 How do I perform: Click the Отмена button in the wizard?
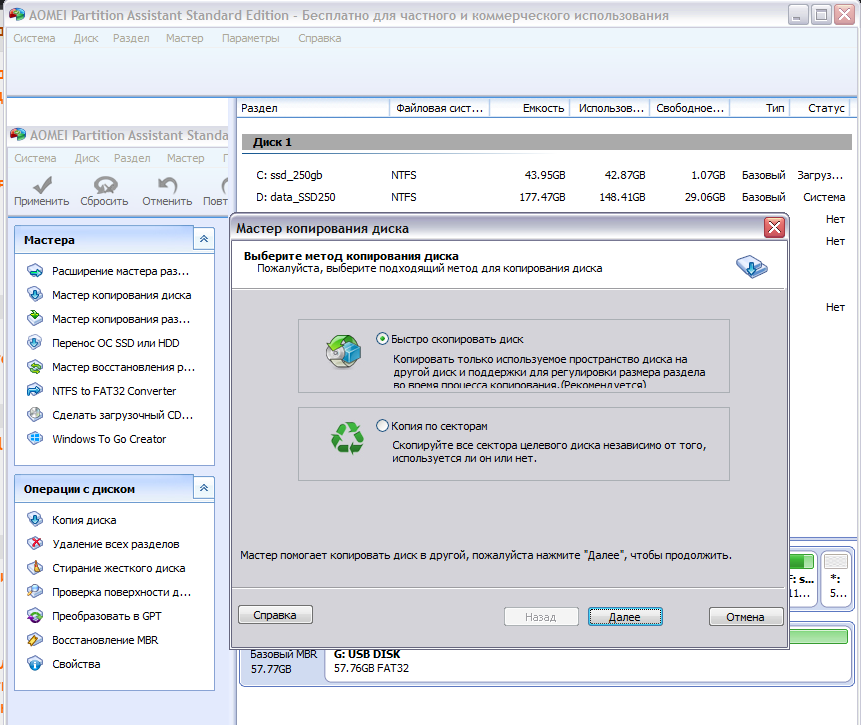click(x=745, y=617)
